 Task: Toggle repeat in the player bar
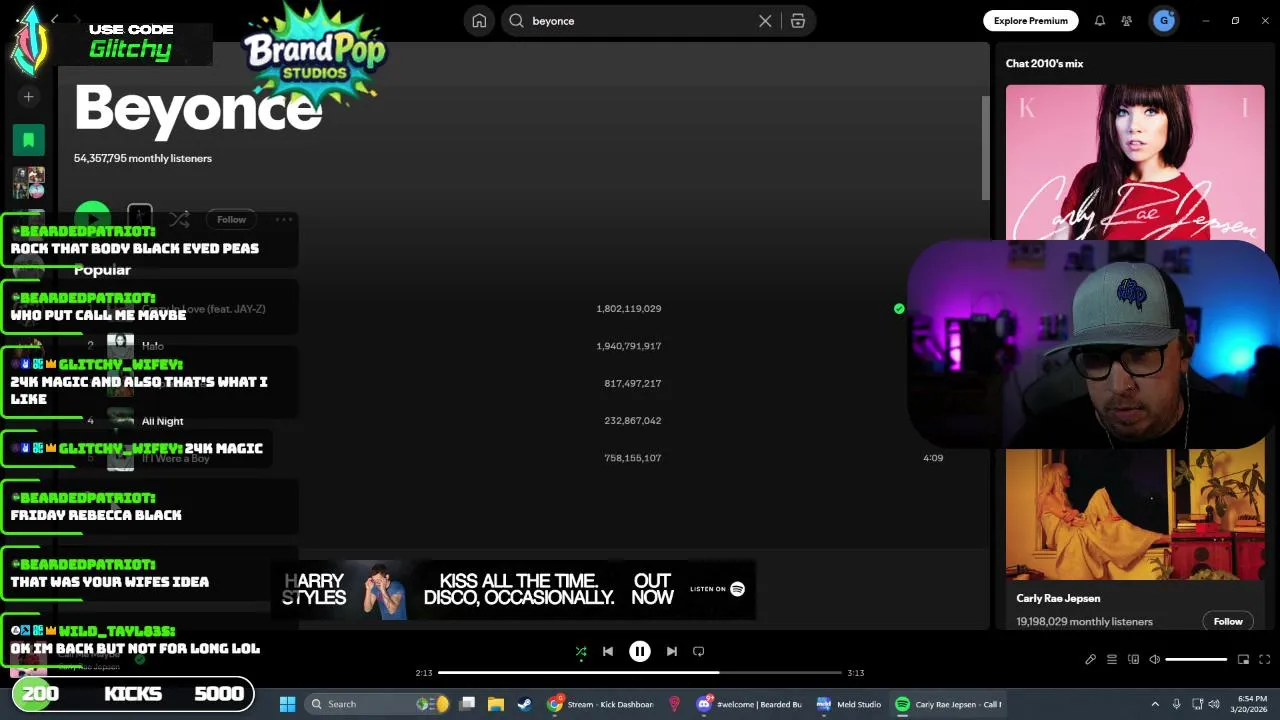pyautogui.click(x=699, y=652)
